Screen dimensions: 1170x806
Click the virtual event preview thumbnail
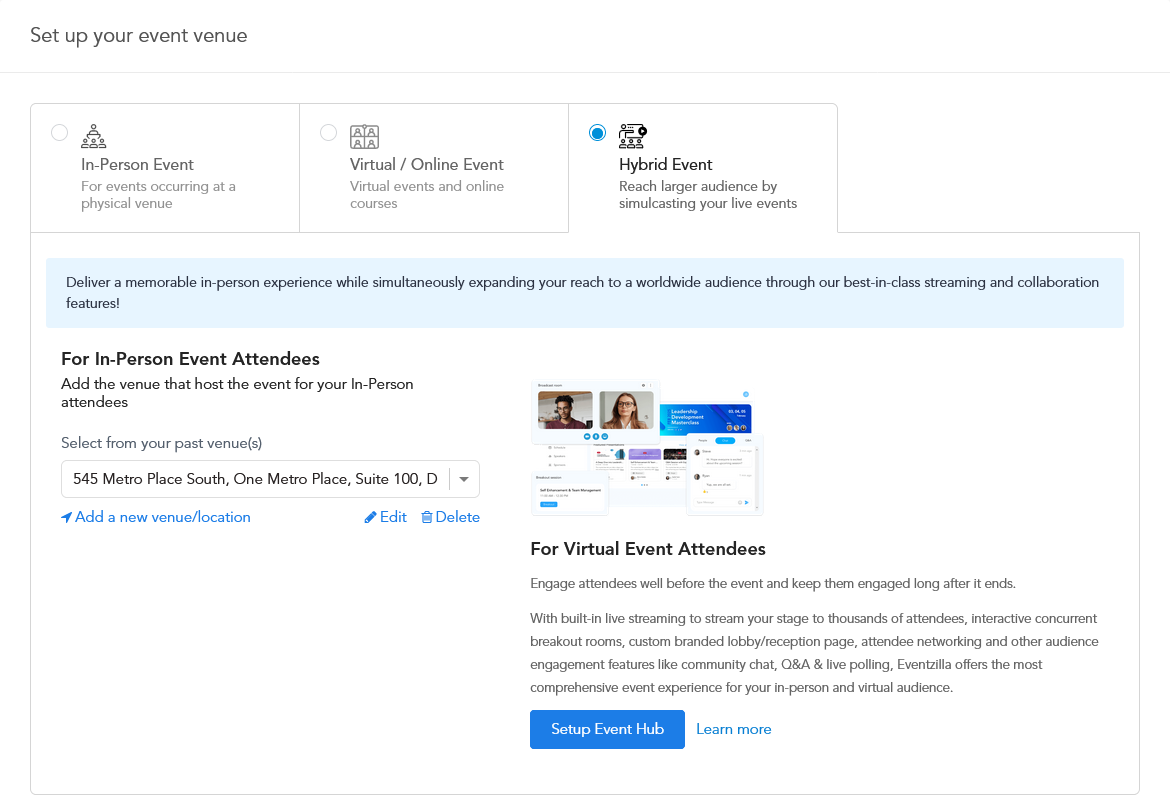(647, 447)
